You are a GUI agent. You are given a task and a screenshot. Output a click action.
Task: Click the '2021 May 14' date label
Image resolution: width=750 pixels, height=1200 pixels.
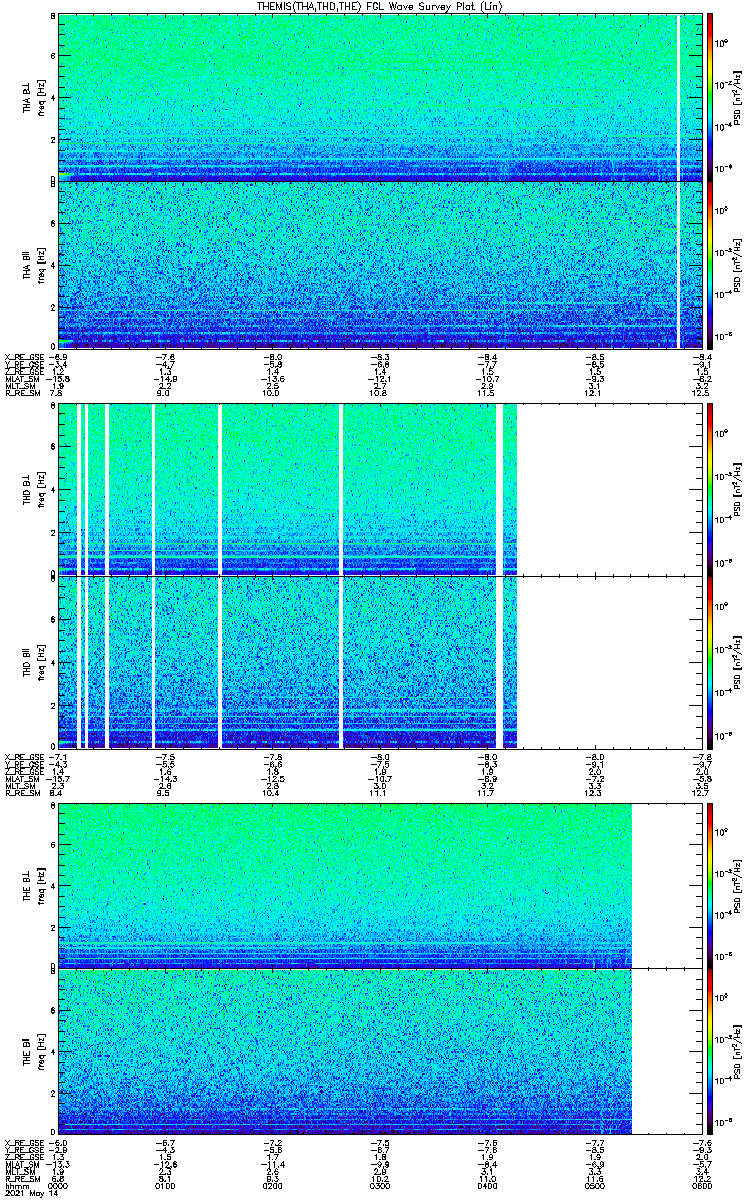(x=29, y=1194)
